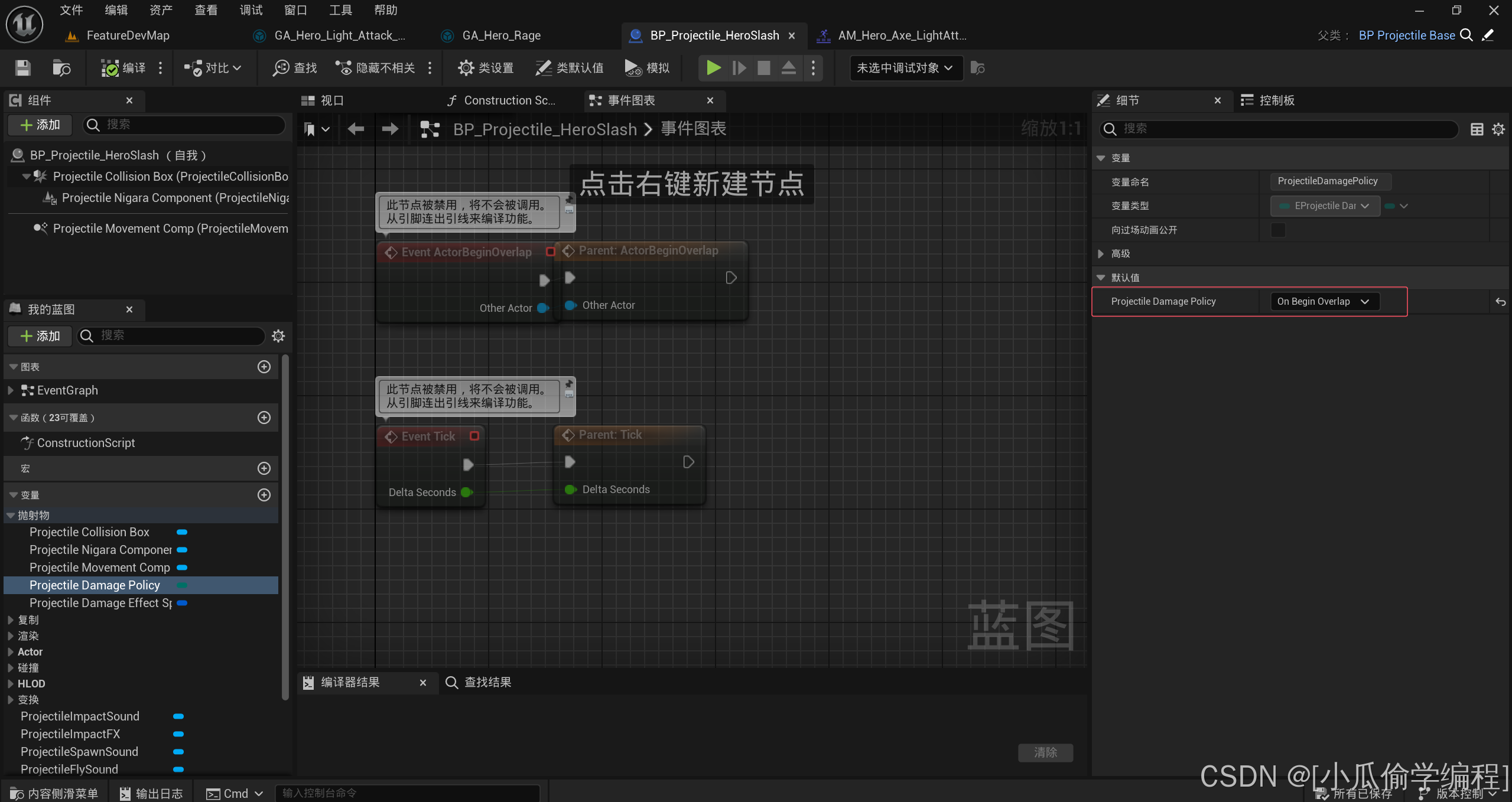1512x802 pixels.
Task: Open parent class BP Projectile Base link
Action: pos(1406,35)
